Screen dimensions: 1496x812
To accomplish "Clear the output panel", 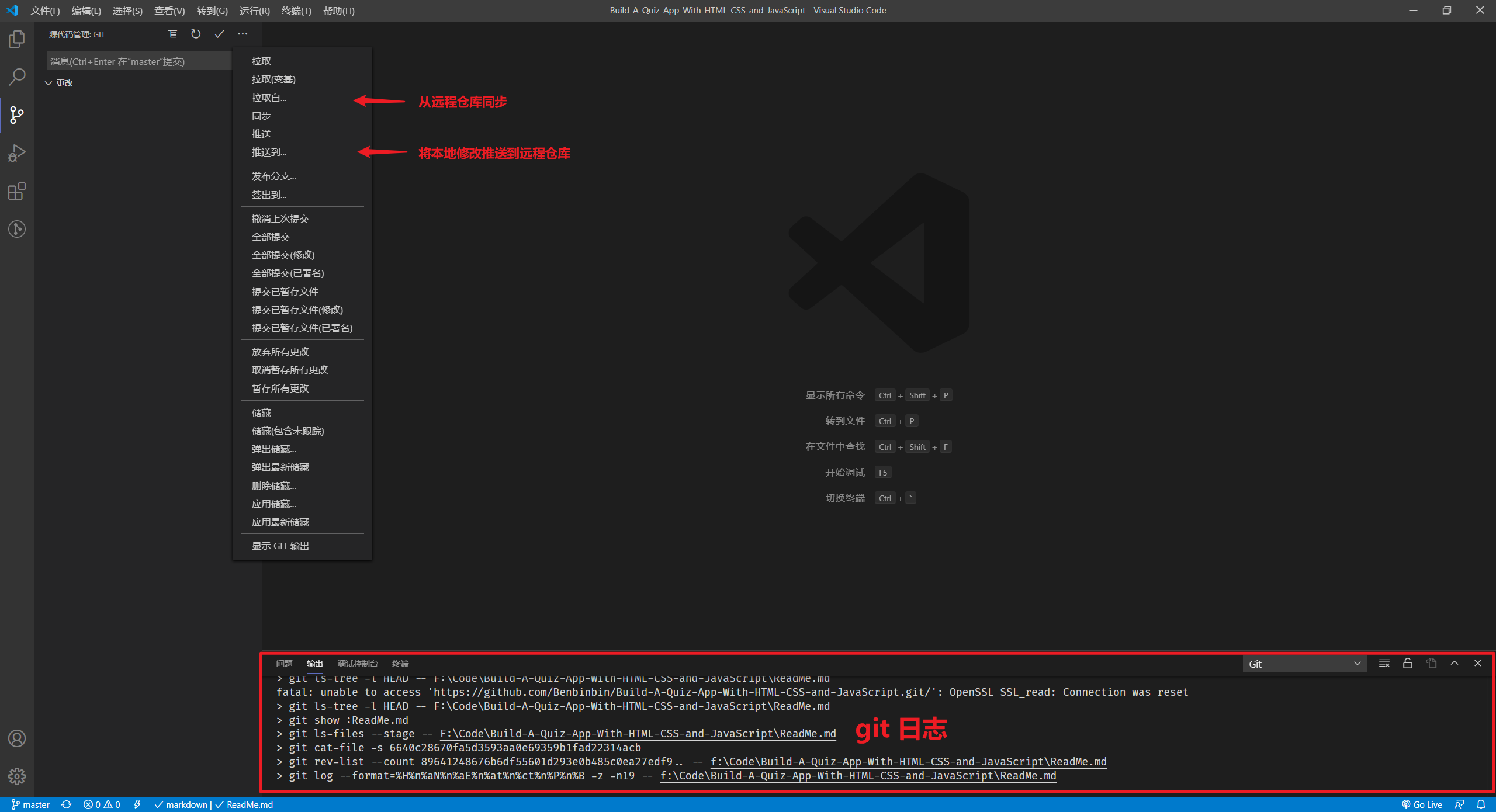I will coord(1384,664).
